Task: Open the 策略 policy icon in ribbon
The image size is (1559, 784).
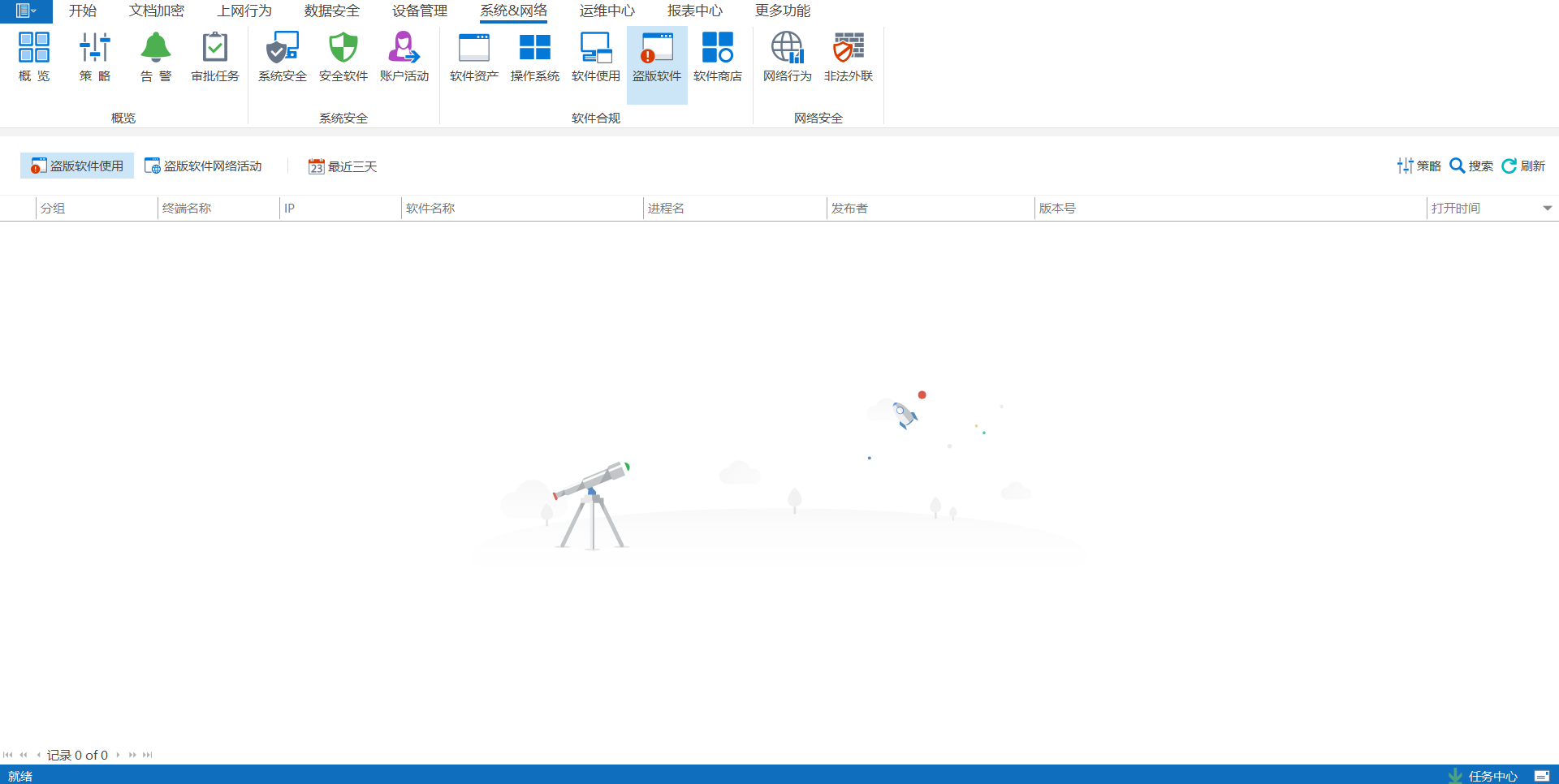Action: coord(95,57)
